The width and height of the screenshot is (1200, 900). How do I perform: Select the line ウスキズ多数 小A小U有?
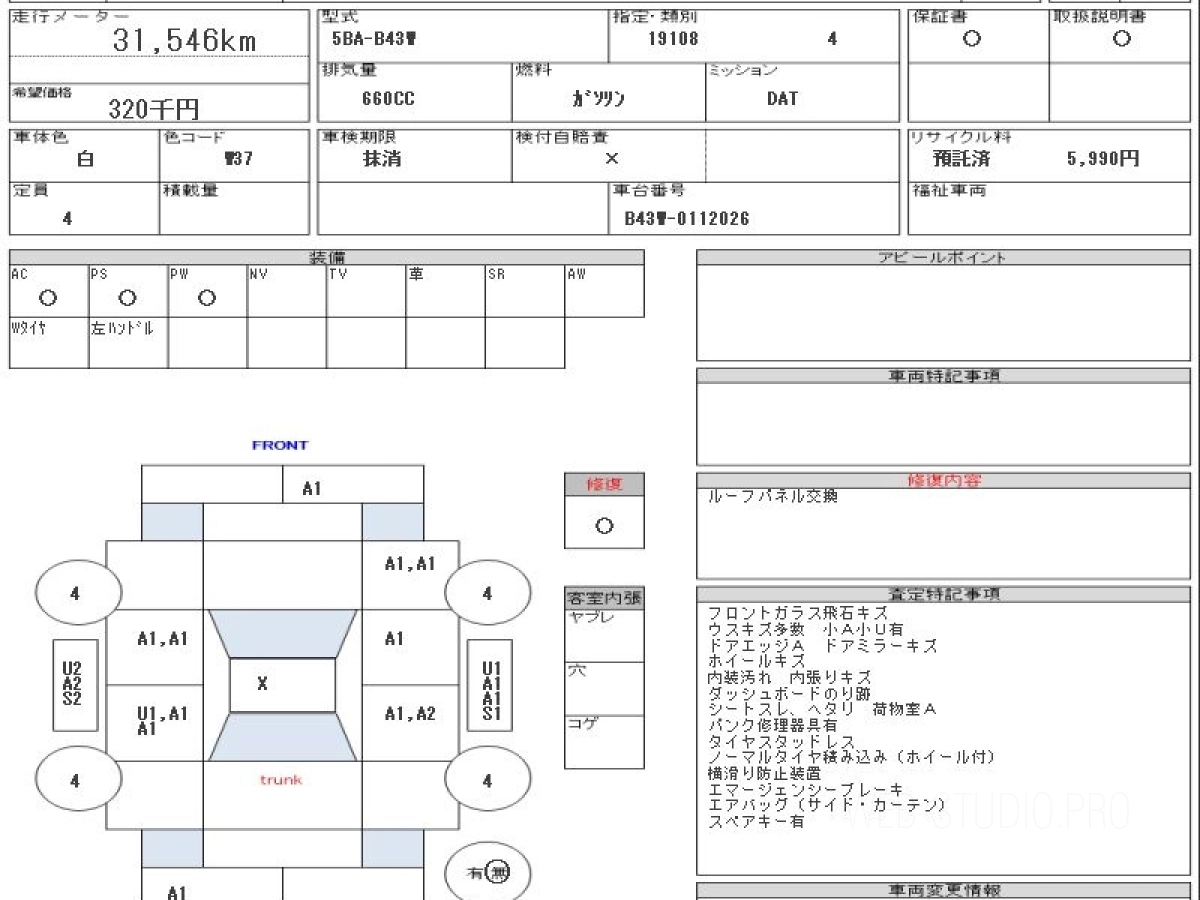pyautogui.click(x=804, y=630)
